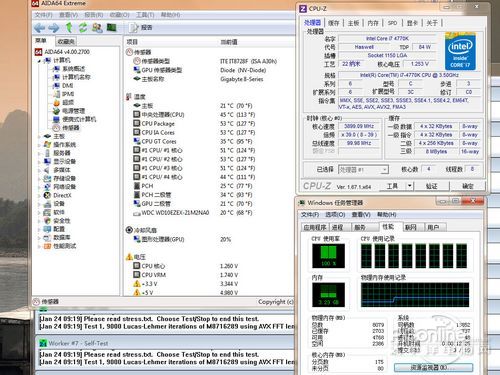This screenshot has width=500, height=375.
Task: Expand the 操作系统 tree node
Action: tap(39, 145)
